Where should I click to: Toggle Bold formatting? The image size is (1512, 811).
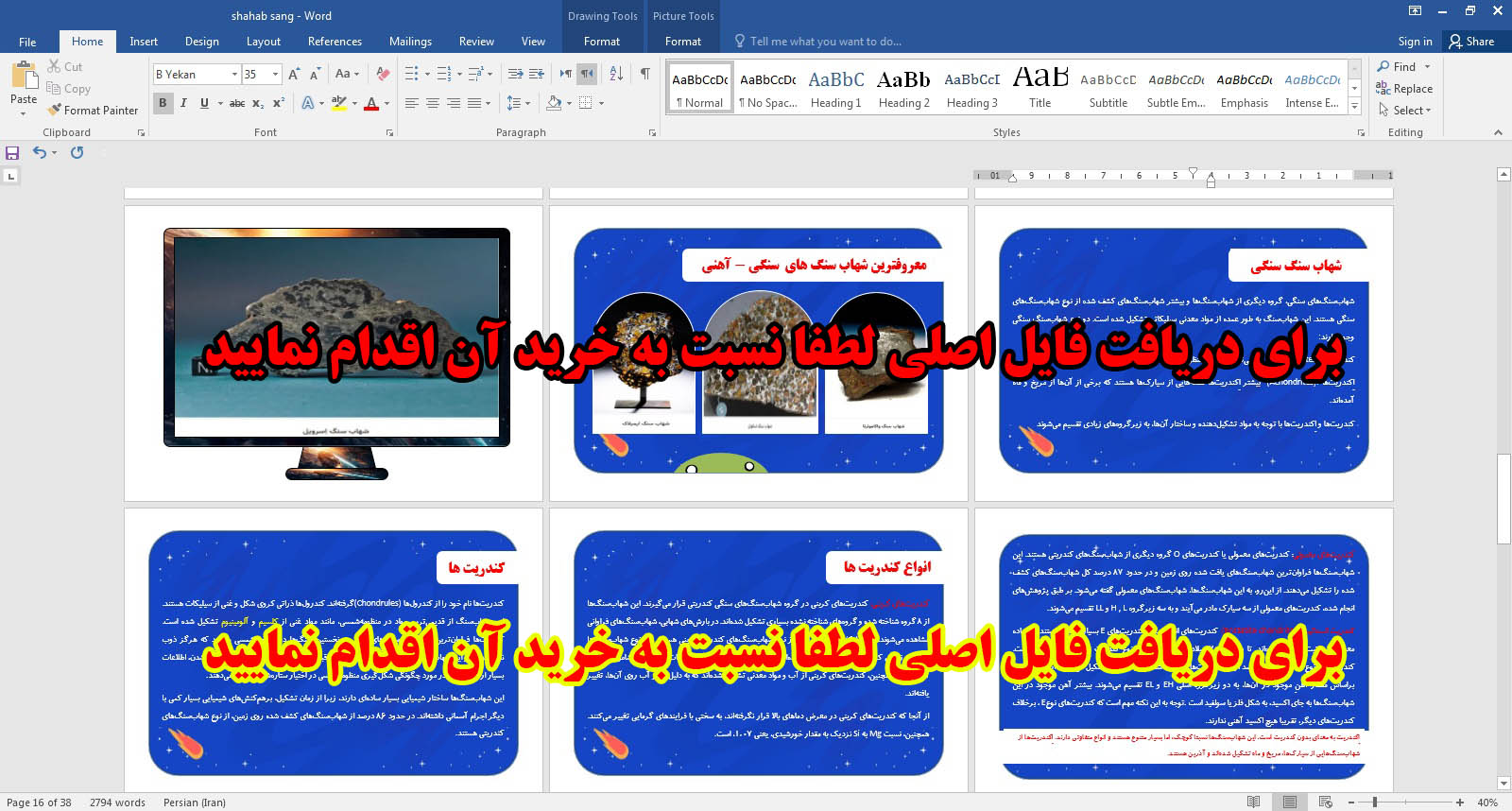(163, 103)
